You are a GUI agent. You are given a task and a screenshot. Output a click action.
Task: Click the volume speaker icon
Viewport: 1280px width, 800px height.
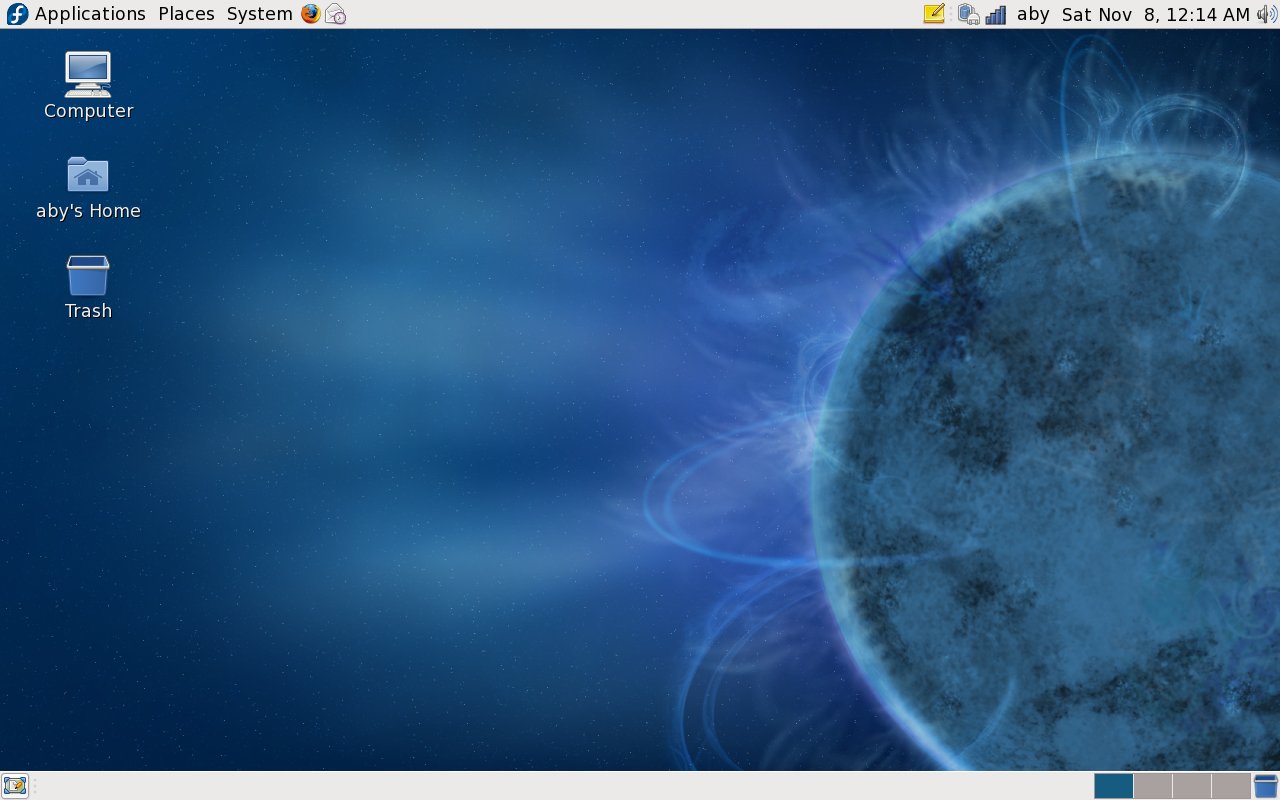1267,14
